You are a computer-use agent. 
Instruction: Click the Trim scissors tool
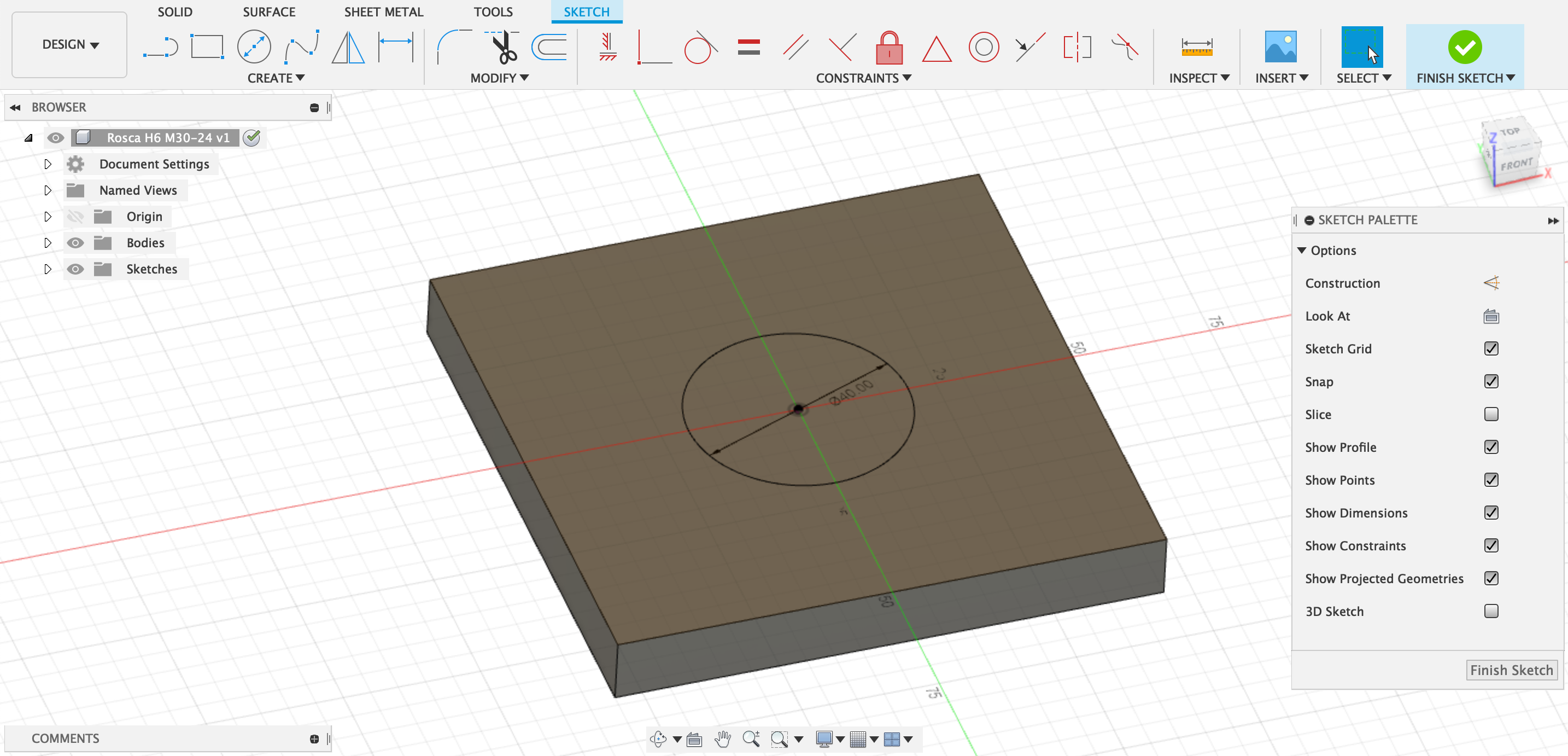pyautogui.click(x=504, y=47)
